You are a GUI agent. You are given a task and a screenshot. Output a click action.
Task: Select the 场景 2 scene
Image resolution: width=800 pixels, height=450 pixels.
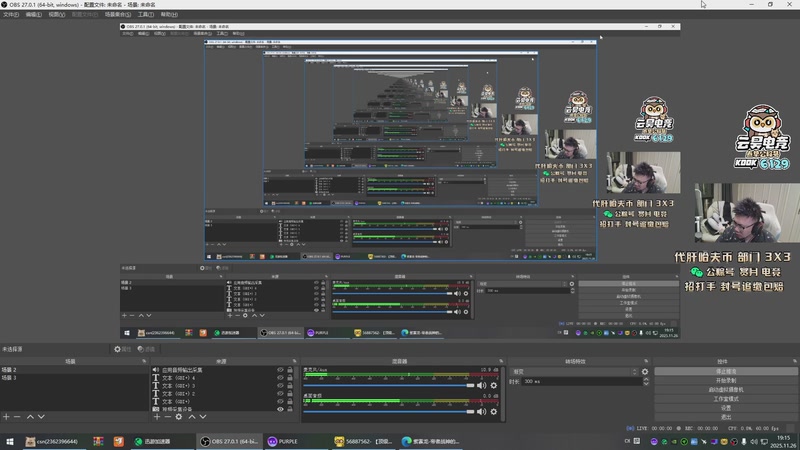click(74, 369)
